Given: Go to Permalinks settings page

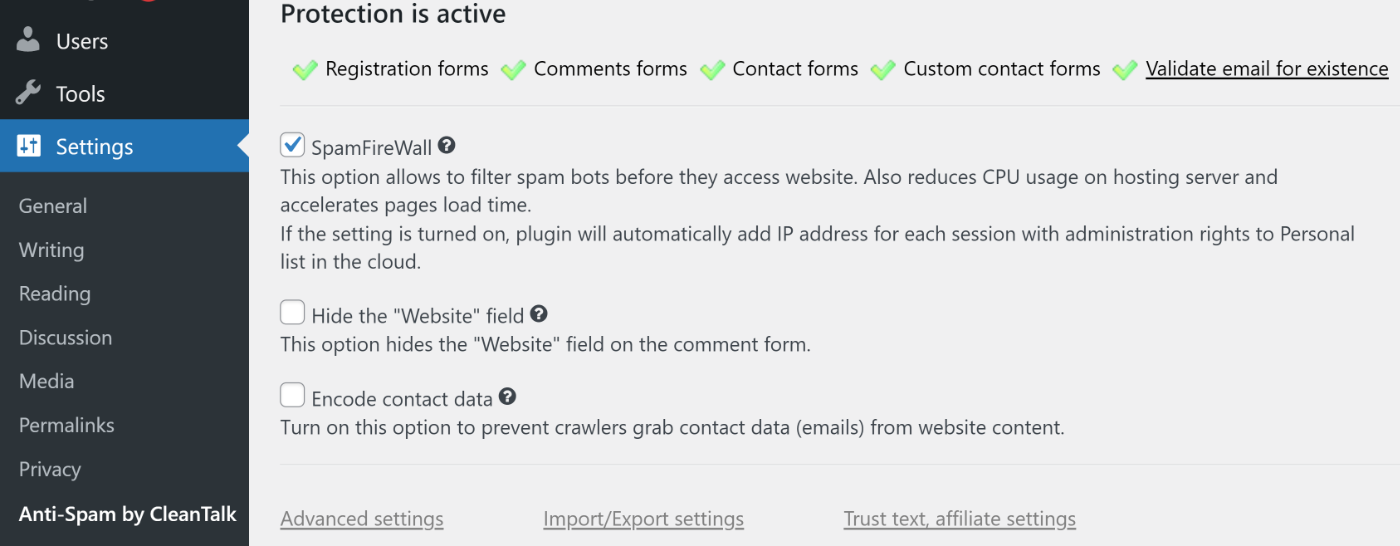Looking at the screenshot, I should pos(66,425).
